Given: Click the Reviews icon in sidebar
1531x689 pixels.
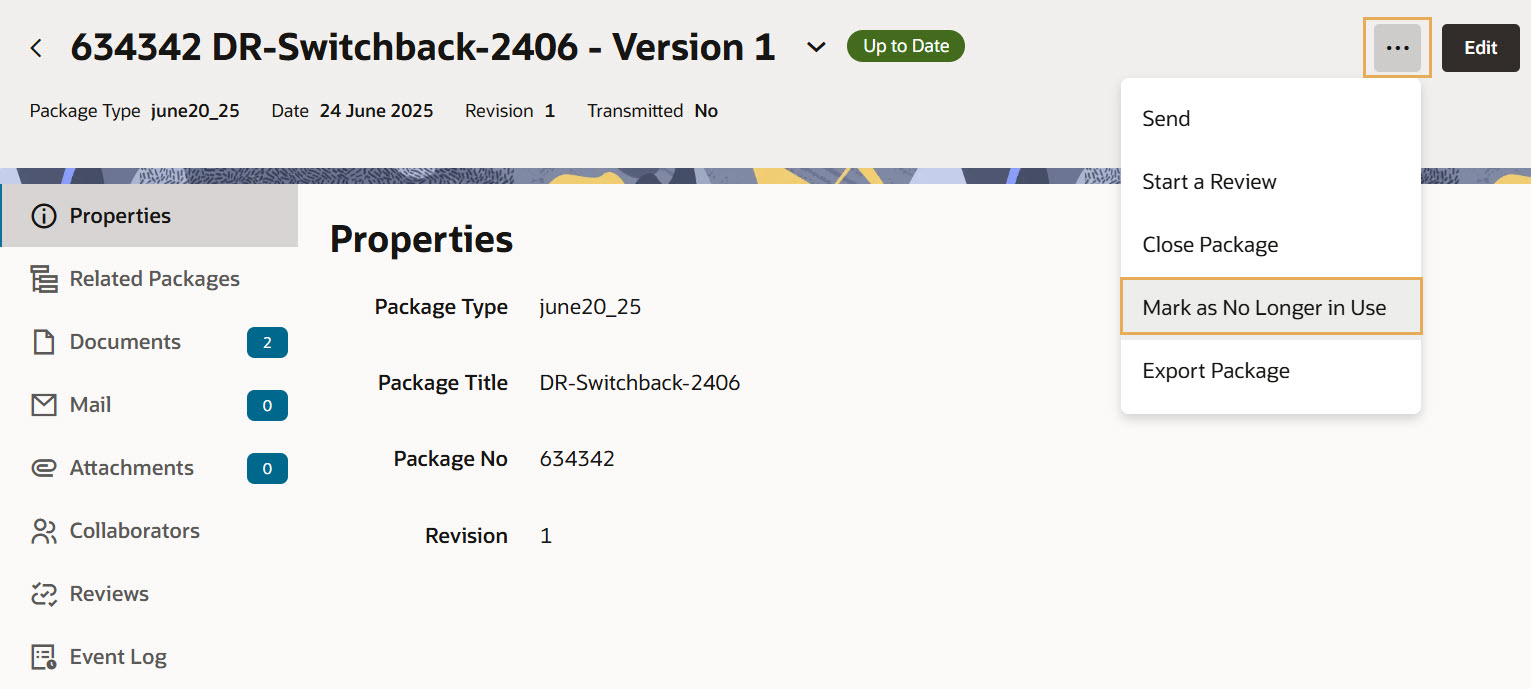Looking at the screenshot, I should coord(44,594).
